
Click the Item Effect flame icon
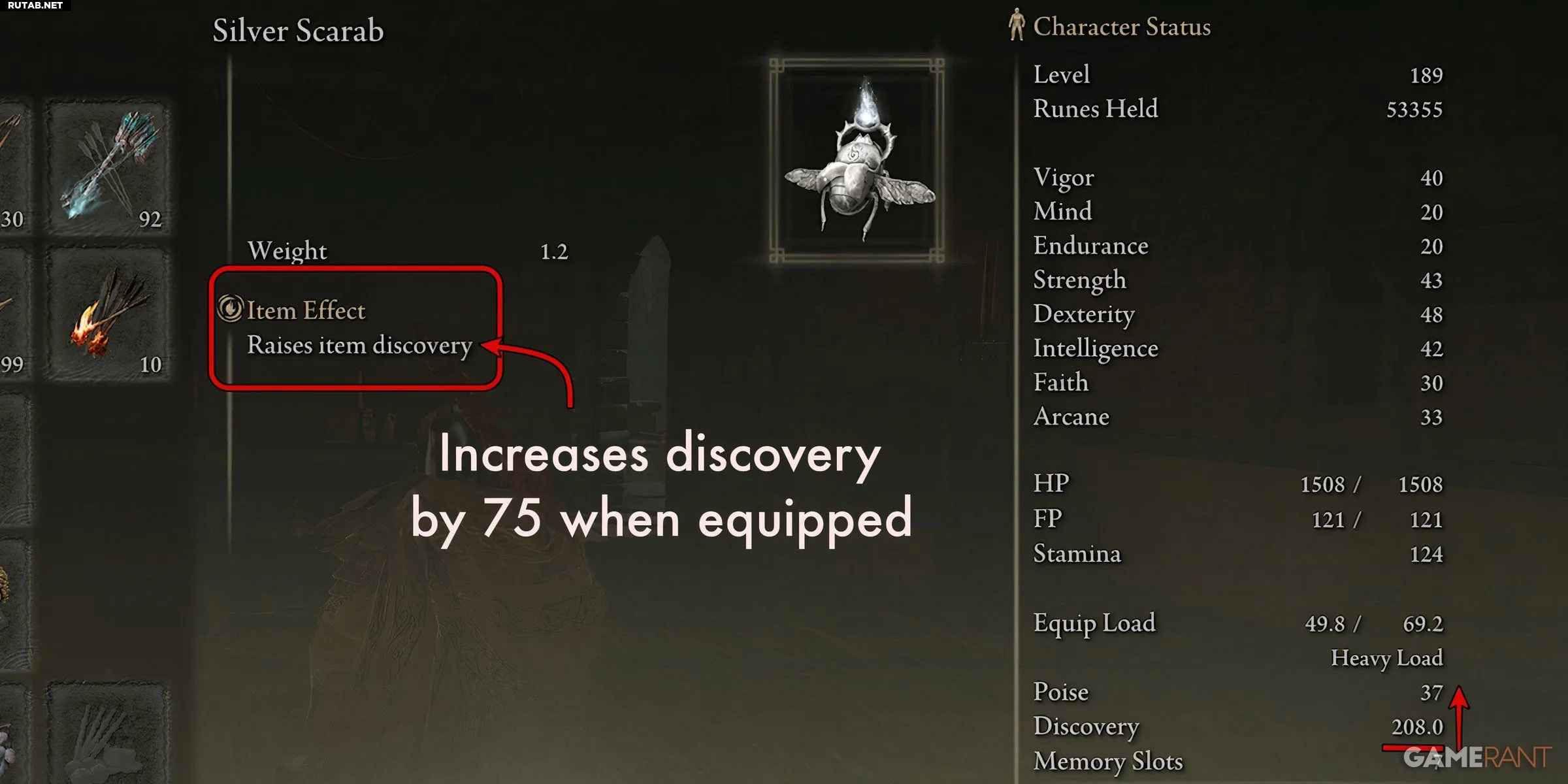pos(230,308)
